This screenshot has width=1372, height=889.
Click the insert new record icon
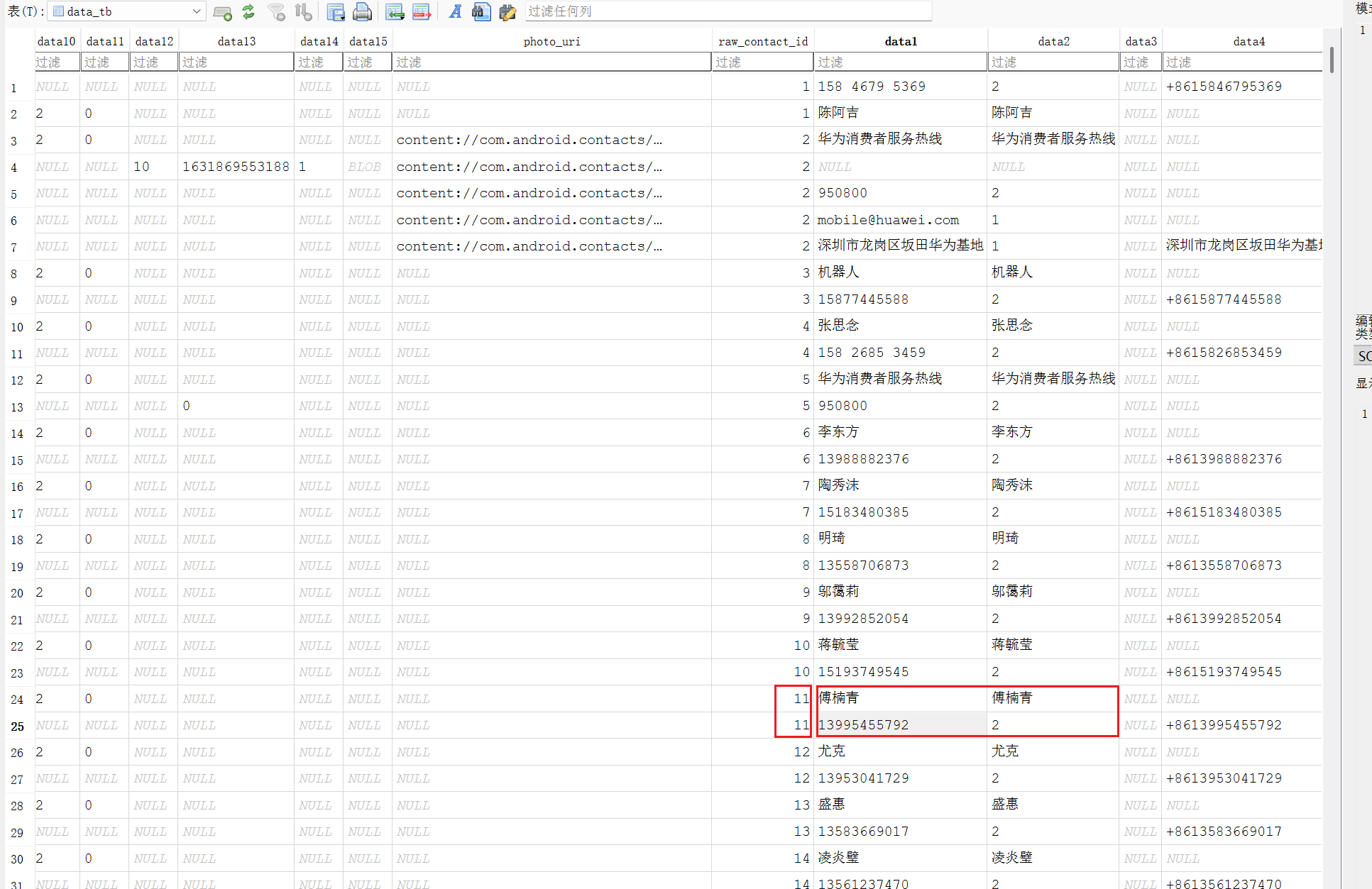pyautogui.click(x=395, y=11)
